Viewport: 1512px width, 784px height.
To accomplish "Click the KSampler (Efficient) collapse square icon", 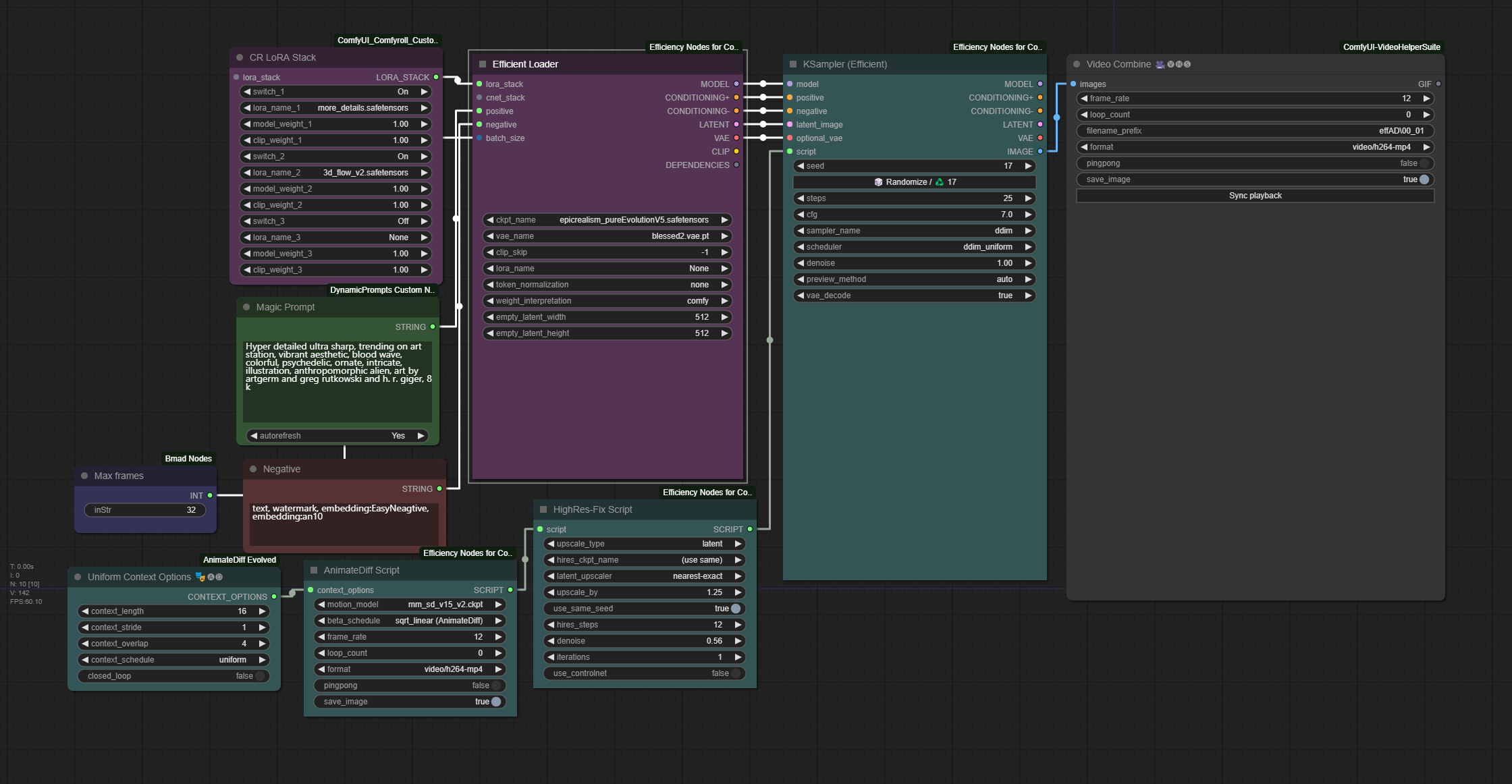I will point(793,64).
